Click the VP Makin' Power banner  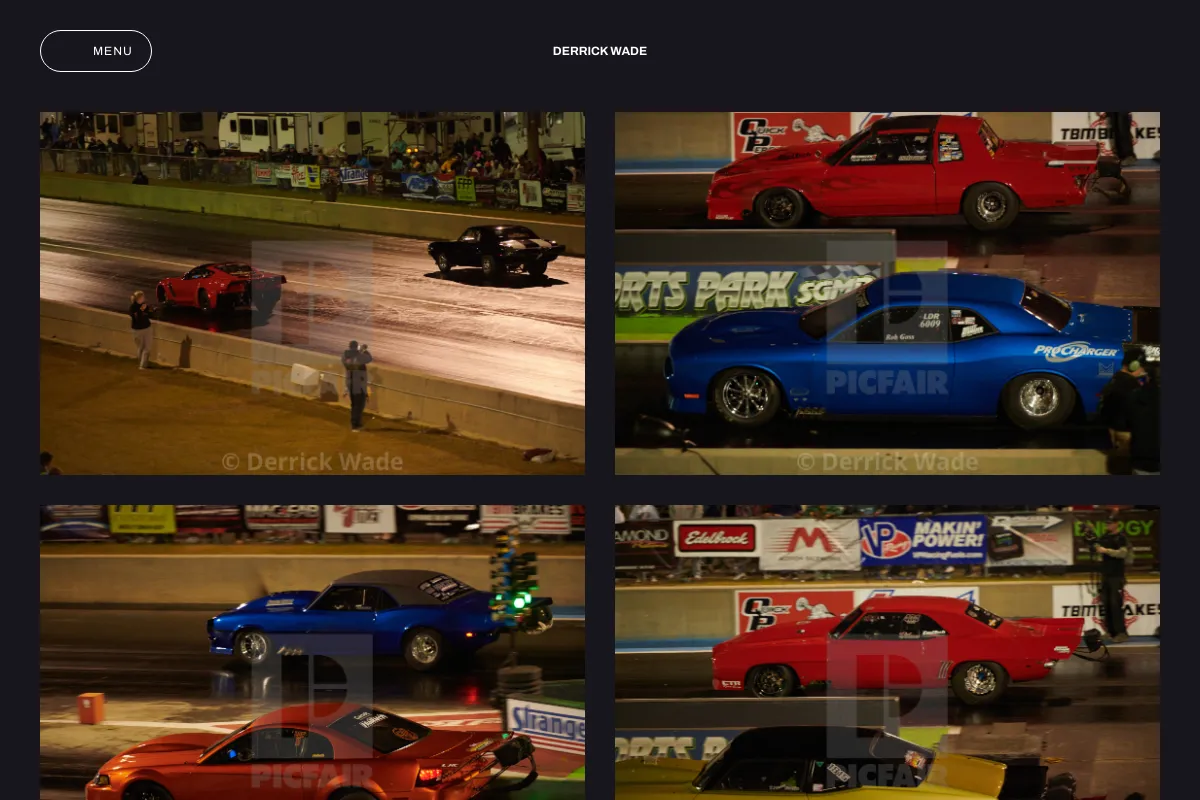coord(923,541)
